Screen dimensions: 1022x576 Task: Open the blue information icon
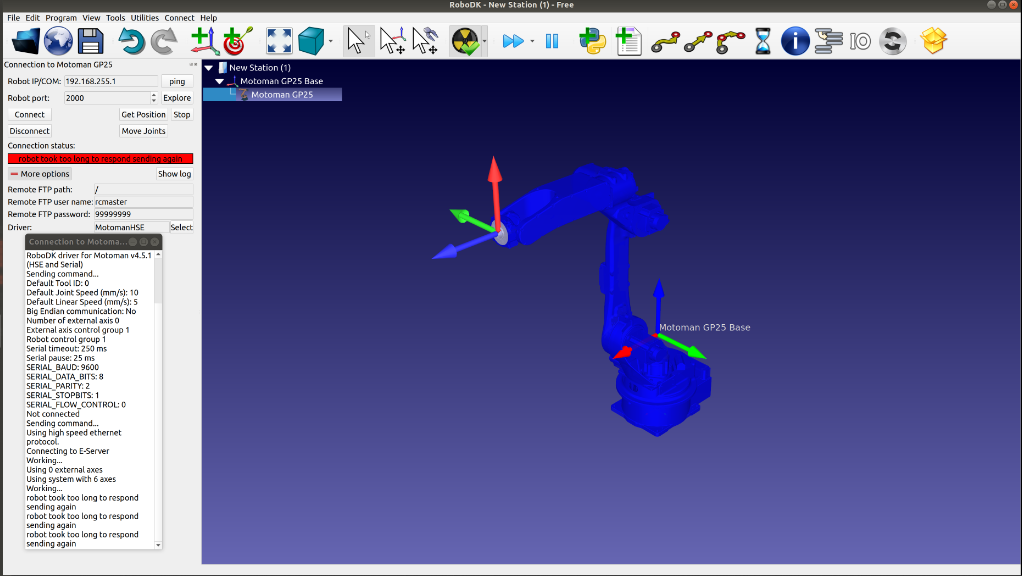[795, 41]
